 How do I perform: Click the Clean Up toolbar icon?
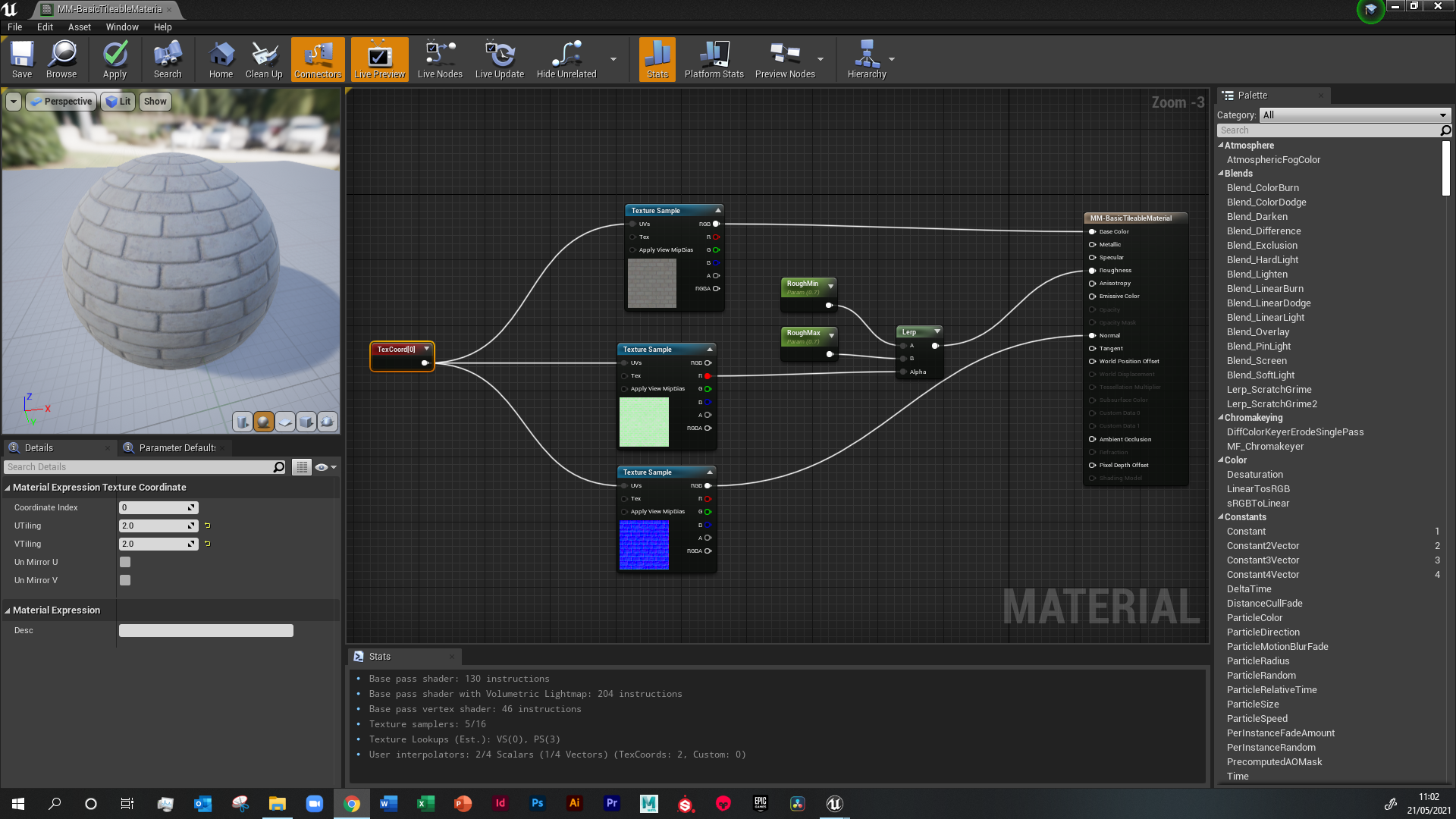(x=264, y=59)
